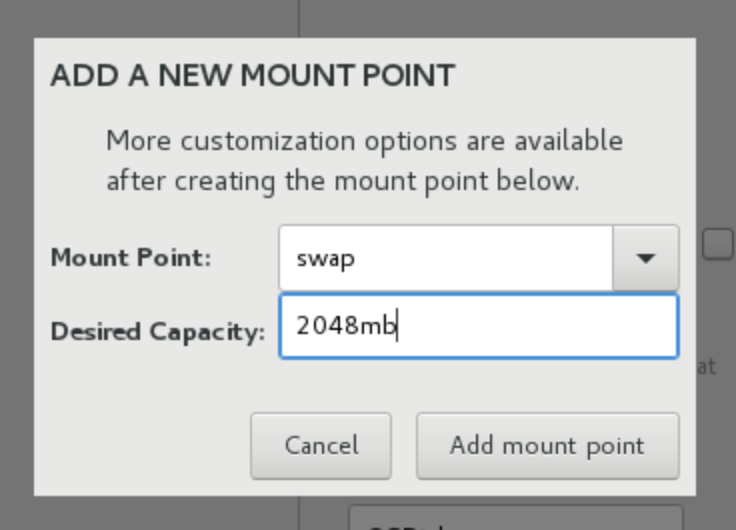Click the vertical pane divider above dialog
Viewport: 736px width, 530px height.
(x=299, y=19)
